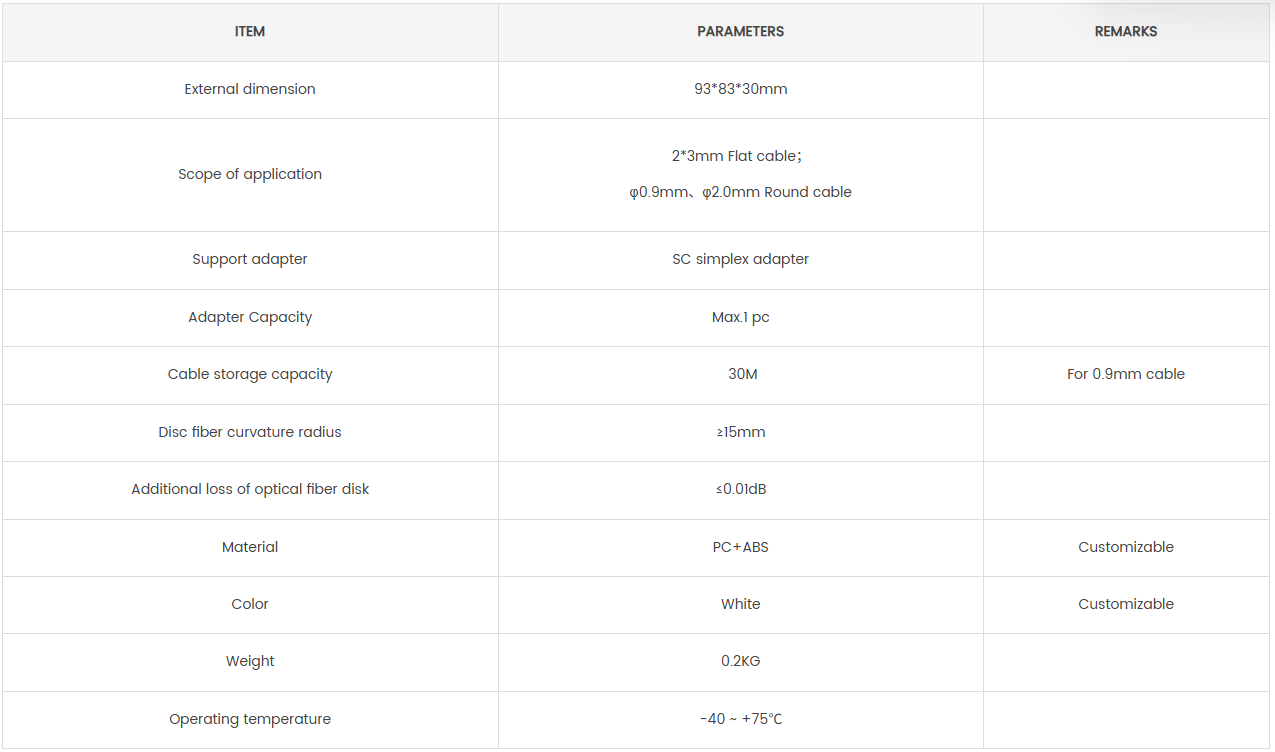Click the 93*83*30mm dimension value

point(741,89)
